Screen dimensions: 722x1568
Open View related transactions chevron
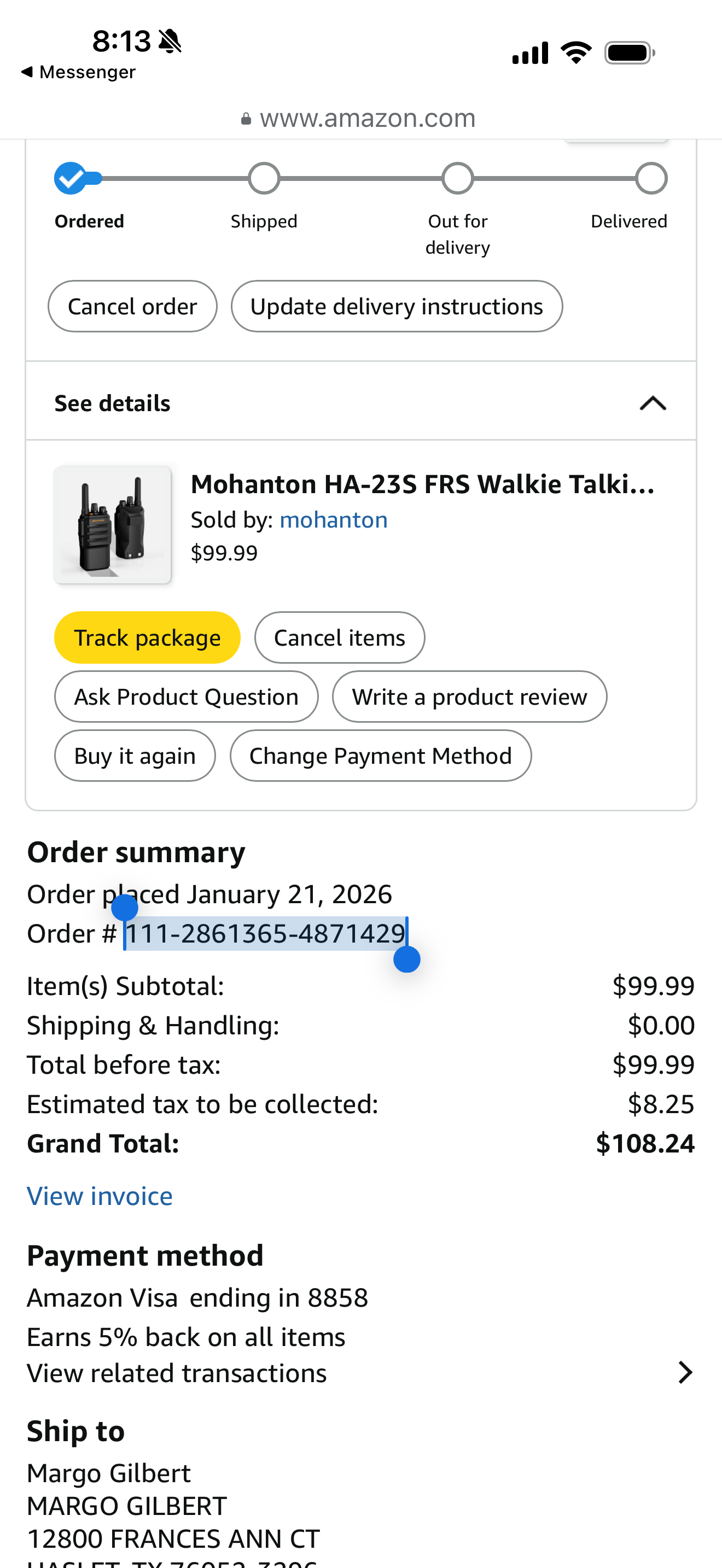coord(685,1373)
